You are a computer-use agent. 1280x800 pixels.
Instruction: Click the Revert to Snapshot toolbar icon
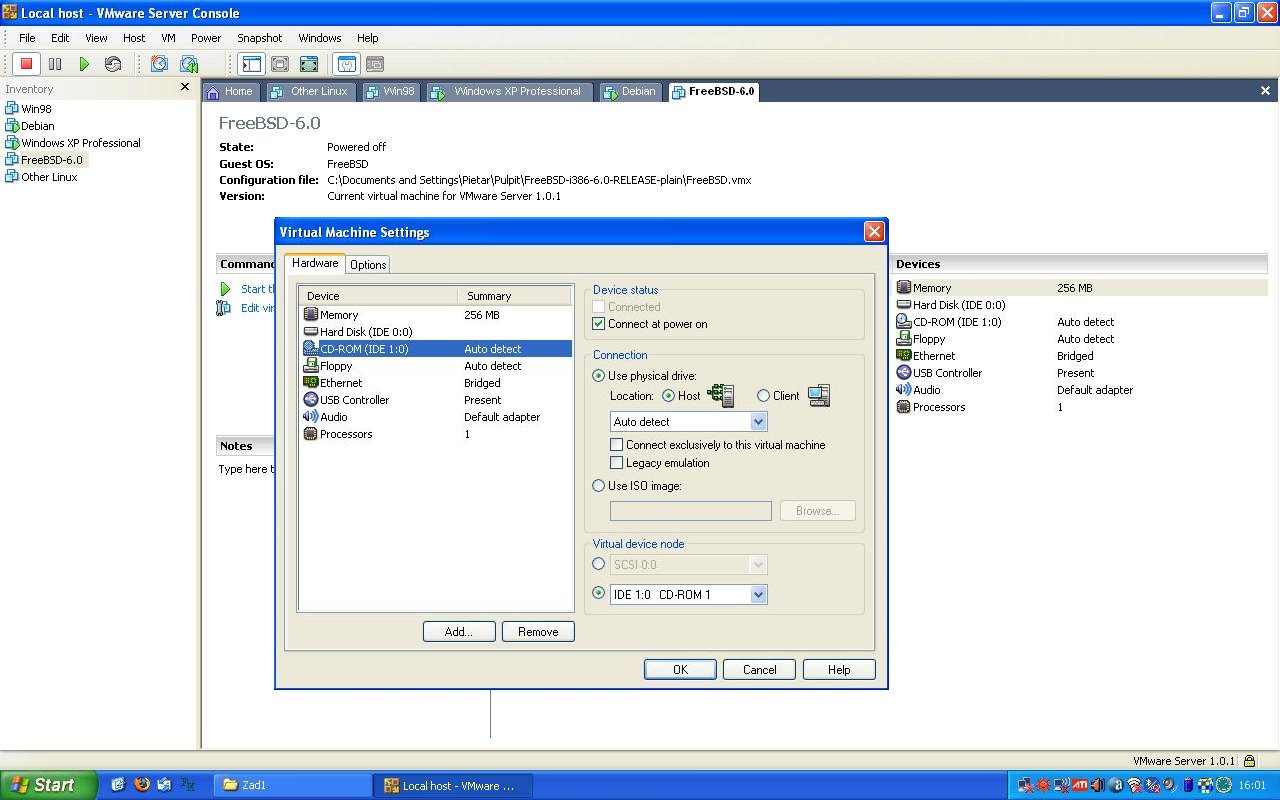188,64
